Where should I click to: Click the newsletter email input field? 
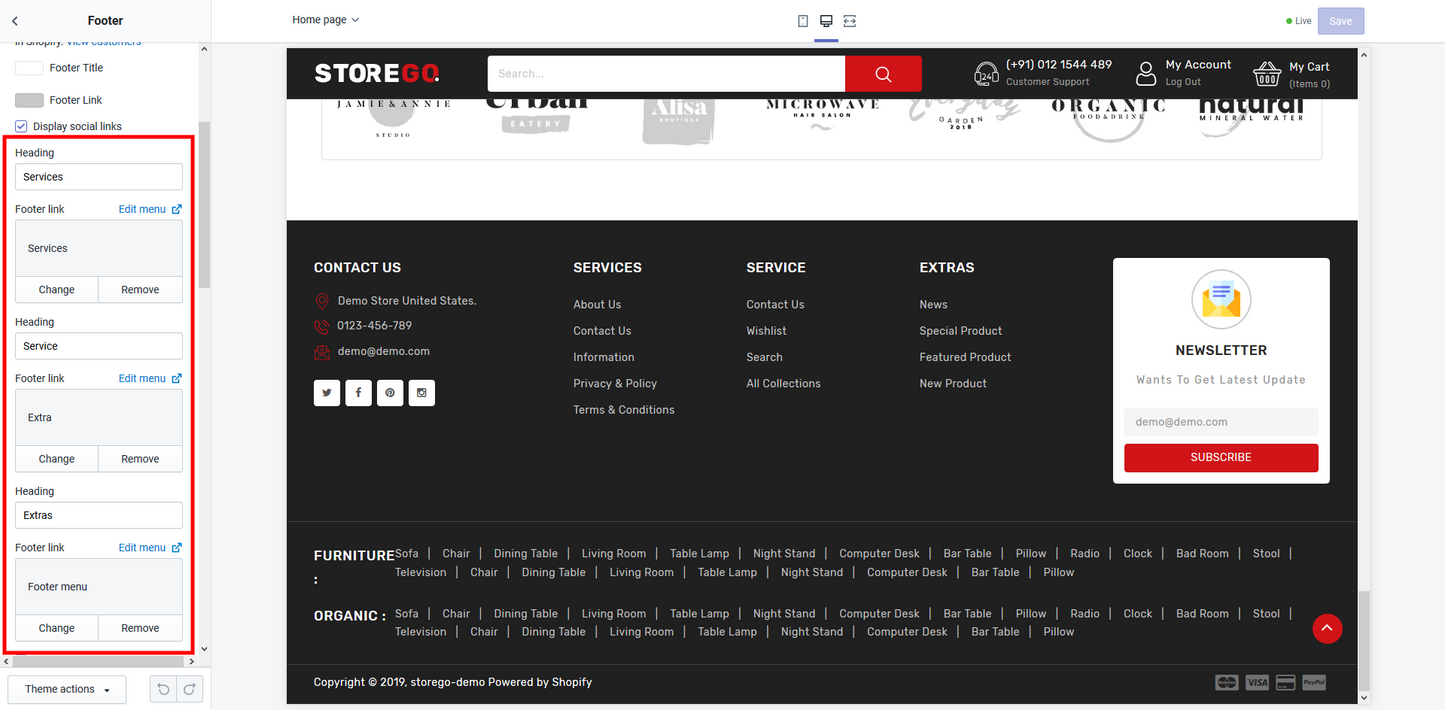click(1221, 421)
